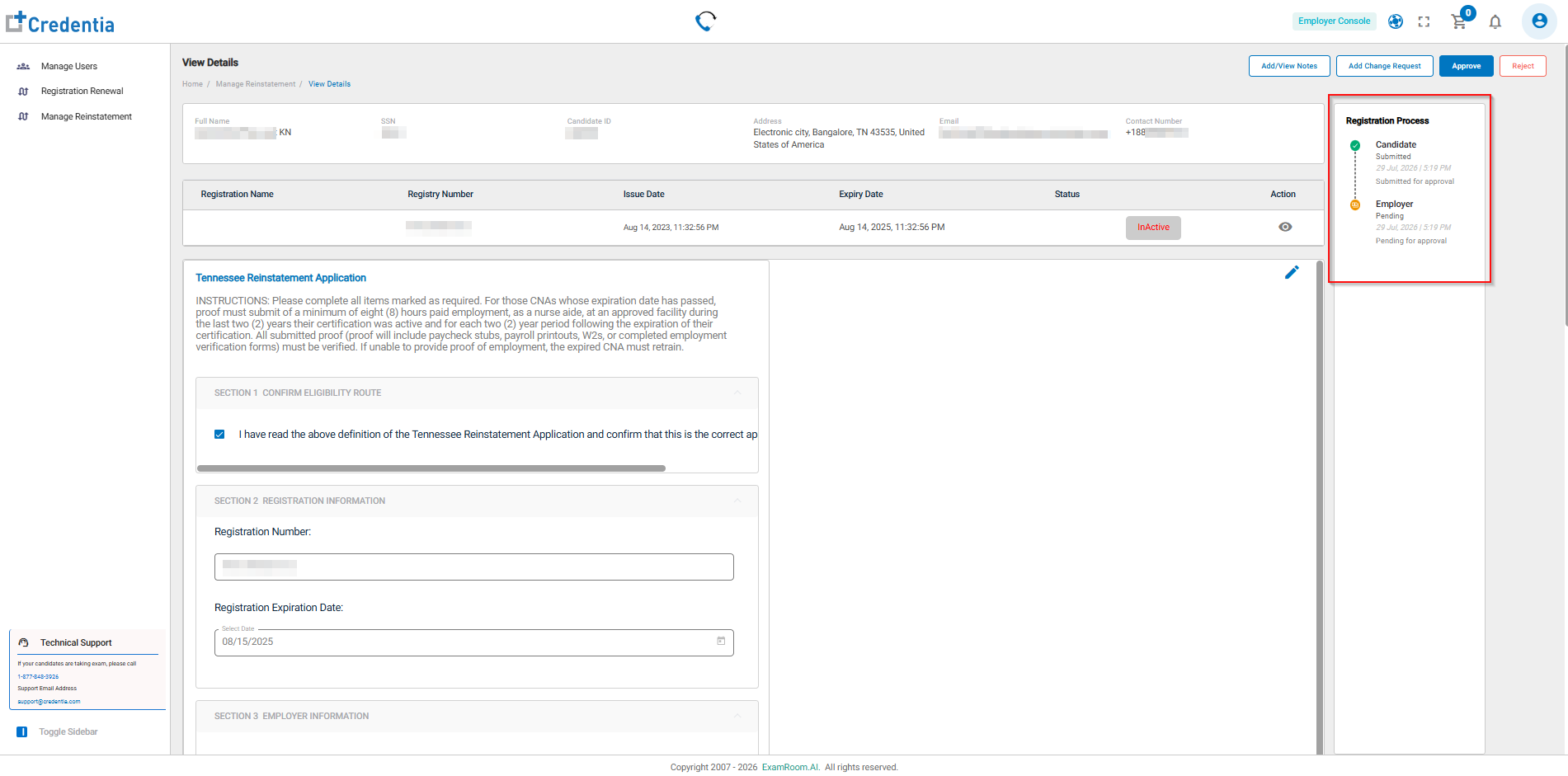
Task: Open user profile avatar menu
Action: pos(1539,21)
